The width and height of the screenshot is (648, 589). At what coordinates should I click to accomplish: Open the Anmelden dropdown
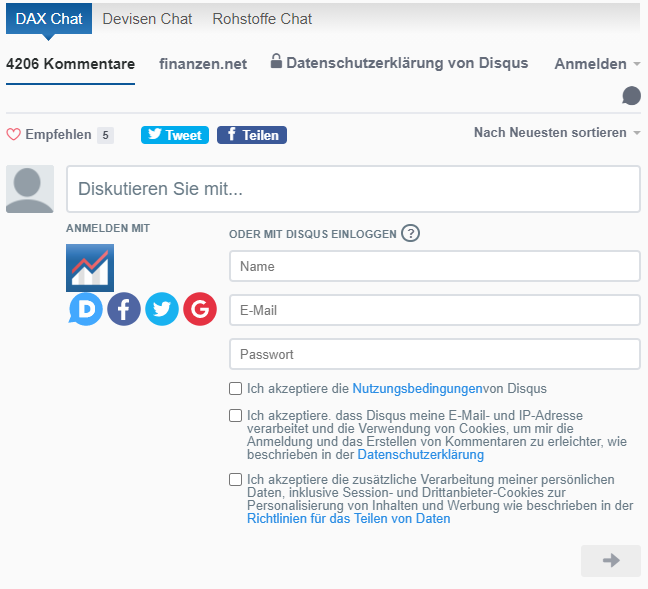click(x=597, y=64)
